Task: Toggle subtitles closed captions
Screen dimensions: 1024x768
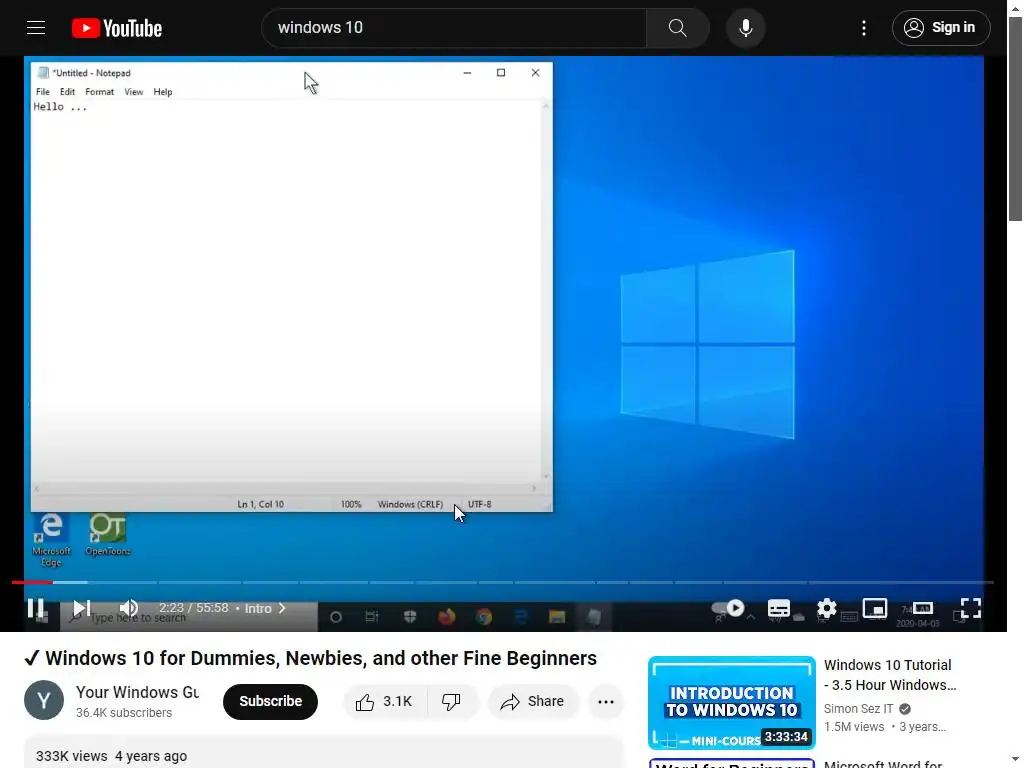Action: coord(778,608)
